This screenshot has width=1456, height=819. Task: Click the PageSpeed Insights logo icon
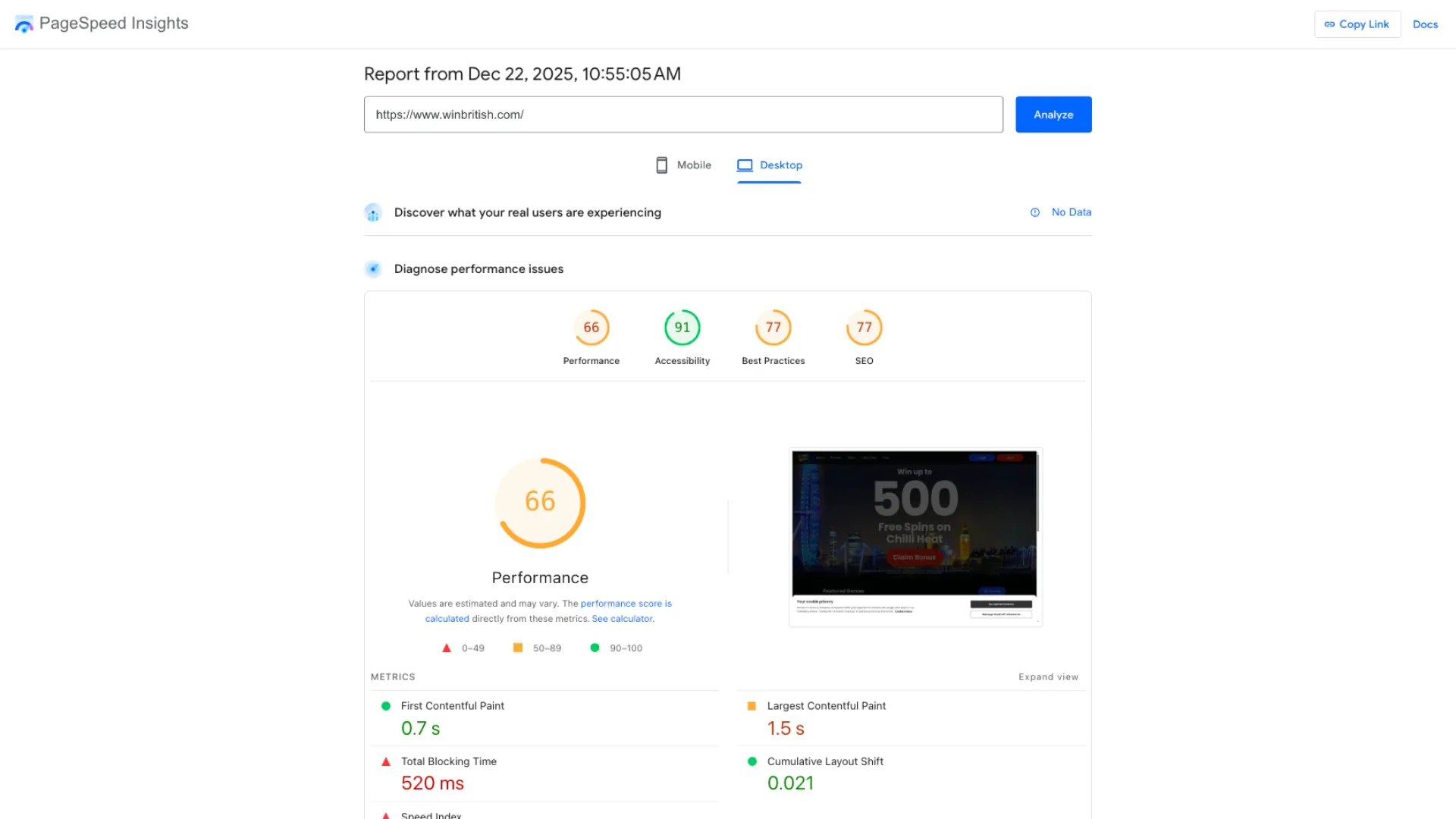pyautogui.click(x=23, y=24)
